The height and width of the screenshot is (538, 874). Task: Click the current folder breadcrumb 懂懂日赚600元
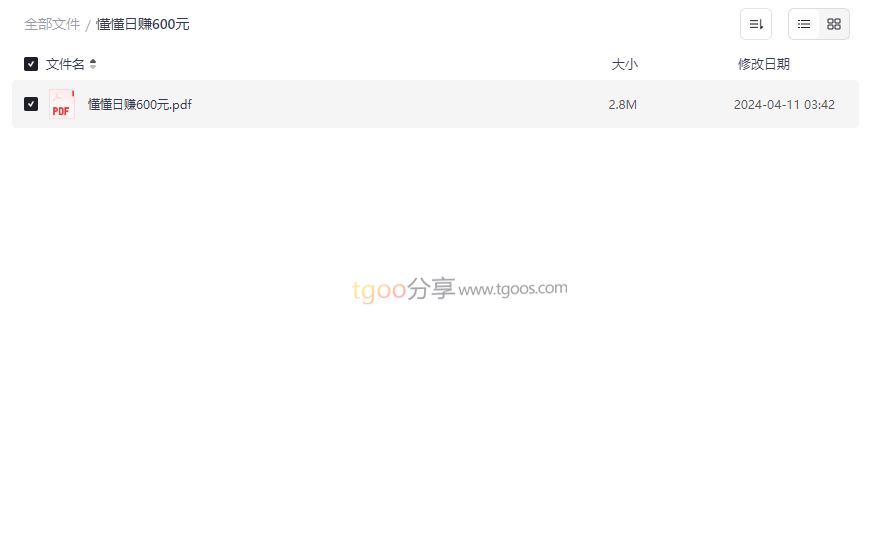click(143, 25)
